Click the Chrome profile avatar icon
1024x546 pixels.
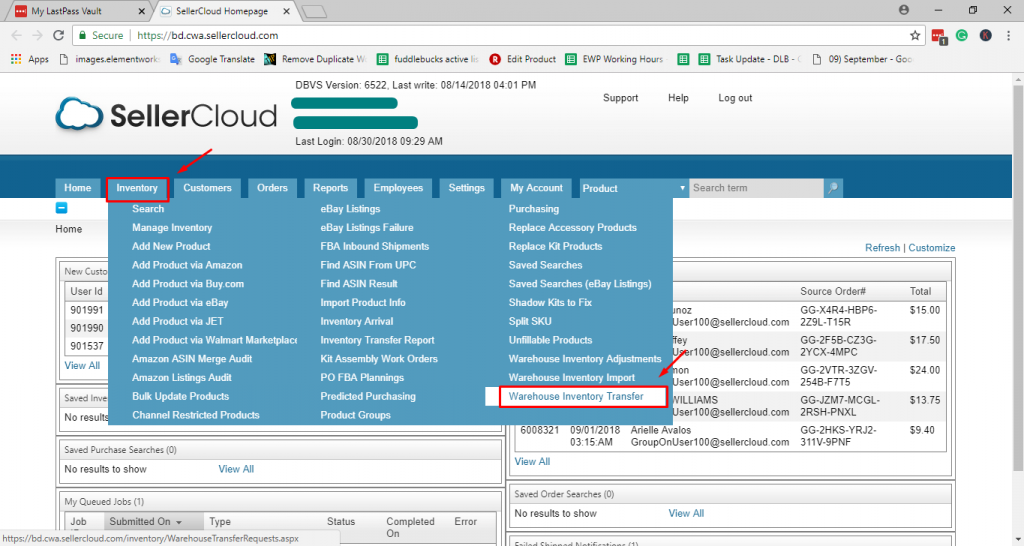click(x=904, y=10)
